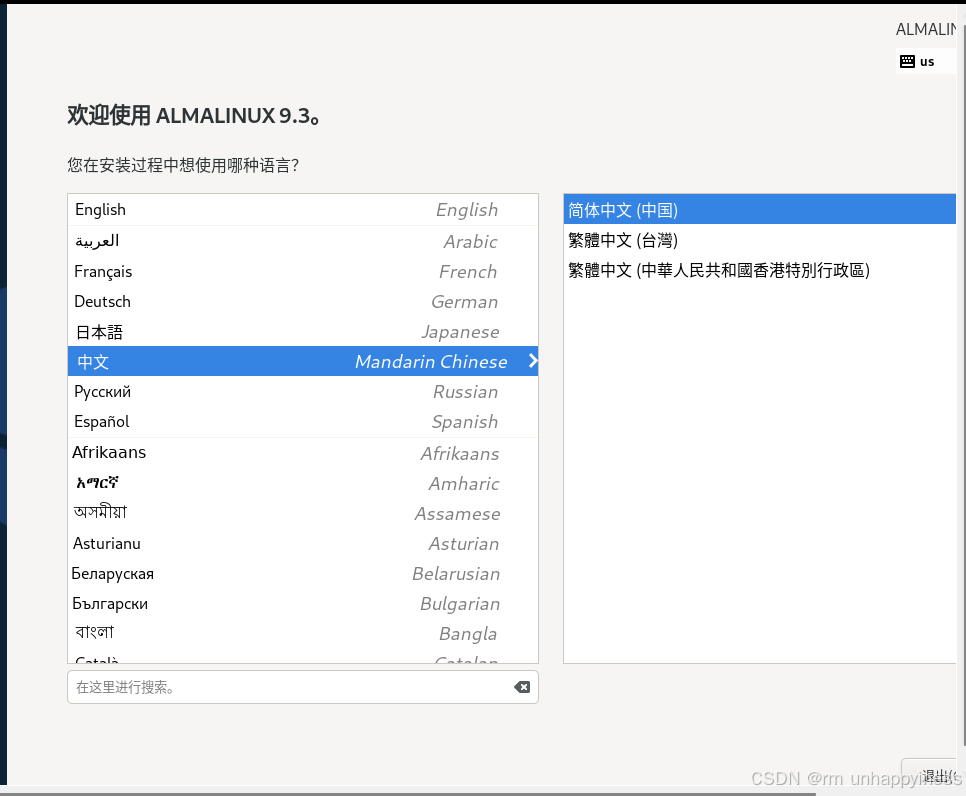Viewport: 966px width, 796px height.
Task: Select the Amharic language row
Action: coord(302,483)
